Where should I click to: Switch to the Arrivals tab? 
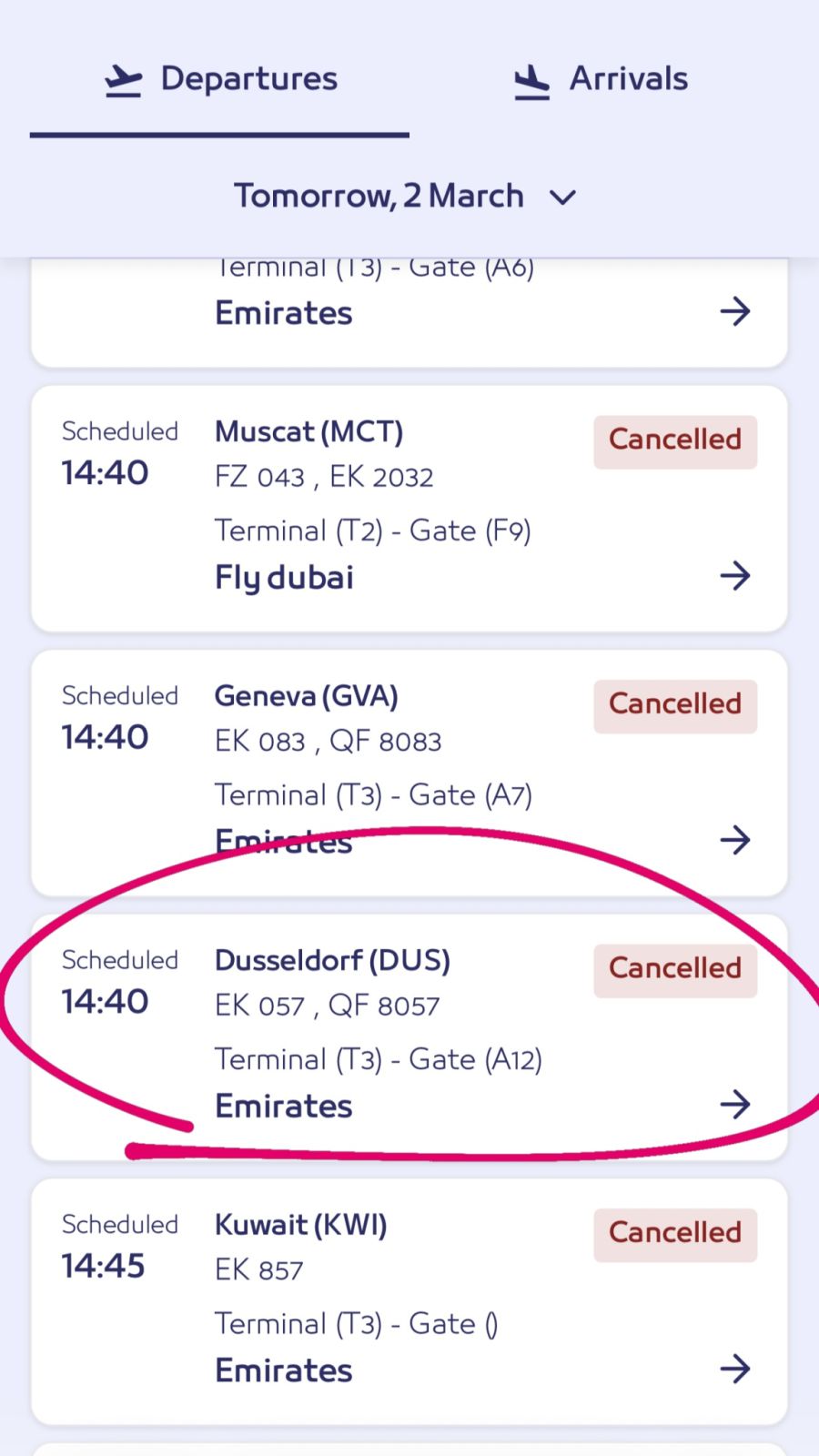coord(628,79)
